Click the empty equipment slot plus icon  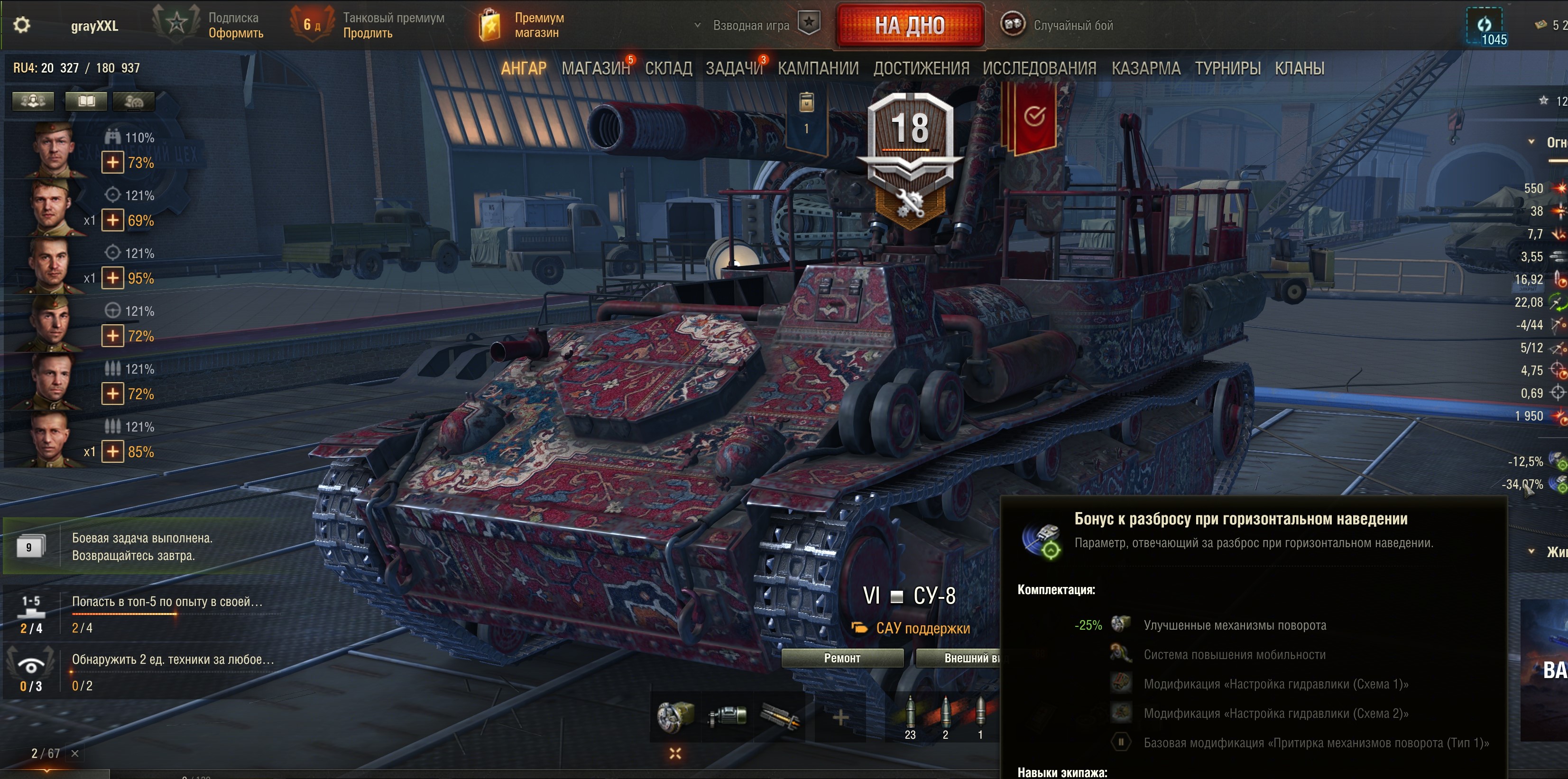(x=840, y=718)
